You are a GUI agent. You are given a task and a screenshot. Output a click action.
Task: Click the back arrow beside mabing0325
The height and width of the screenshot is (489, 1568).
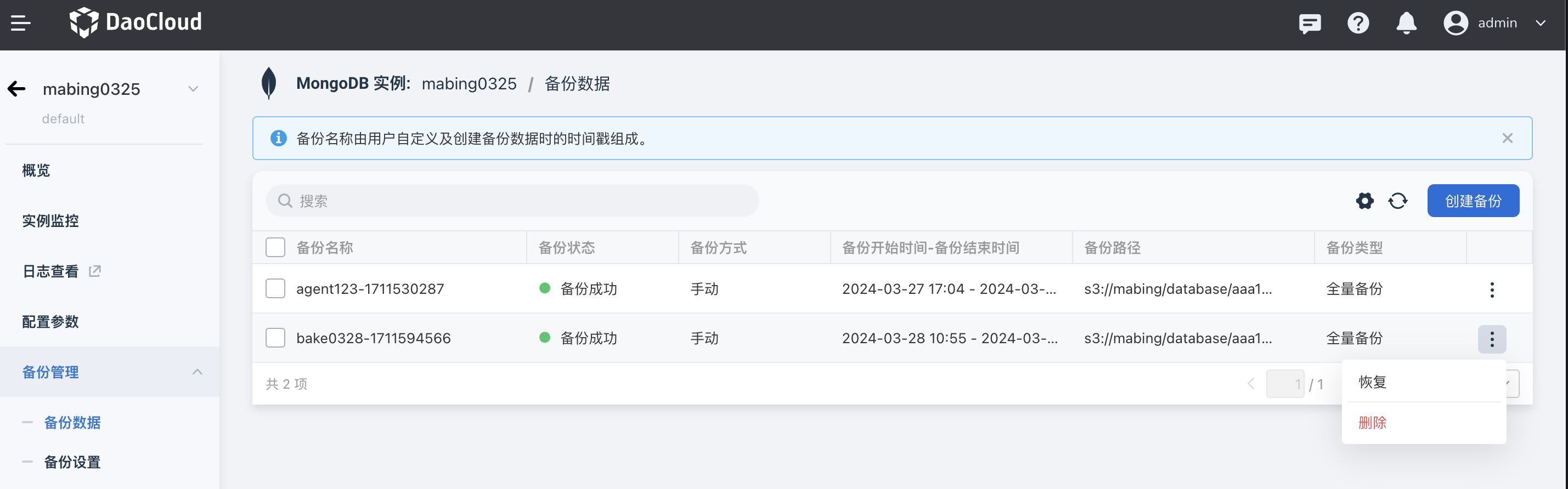coord(17,89)
